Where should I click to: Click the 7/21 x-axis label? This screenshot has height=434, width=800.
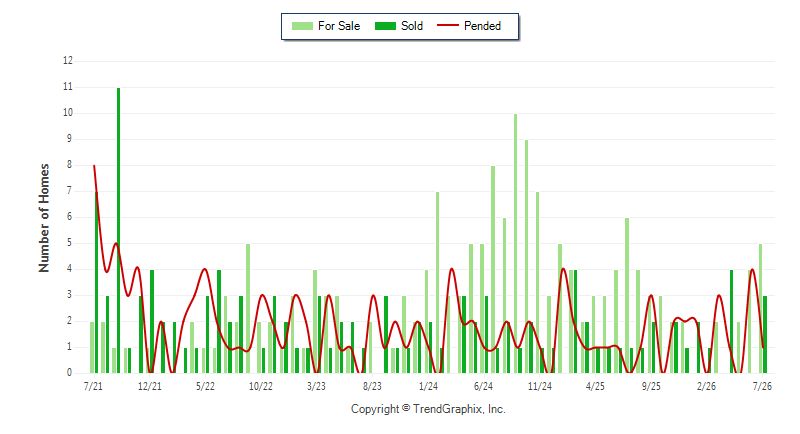pyautogui.click(x=93, y=387)
